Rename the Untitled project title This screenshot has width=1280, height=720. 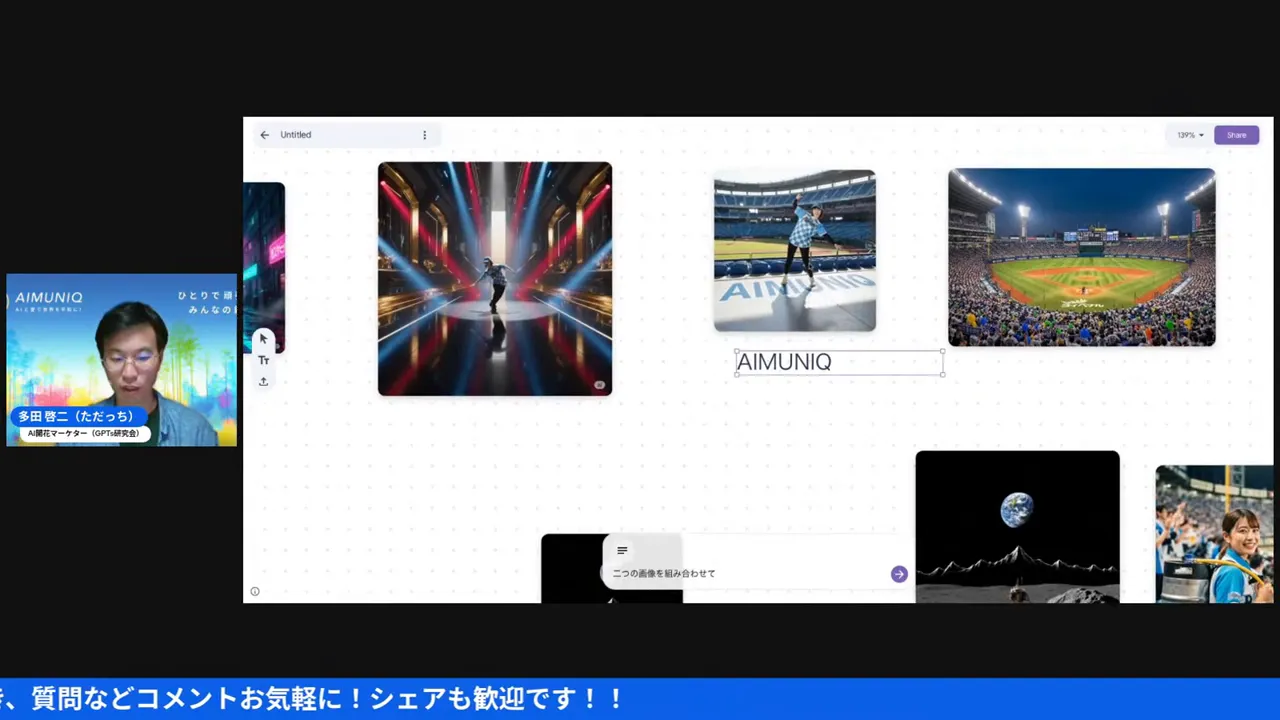[x=296, y=135]
